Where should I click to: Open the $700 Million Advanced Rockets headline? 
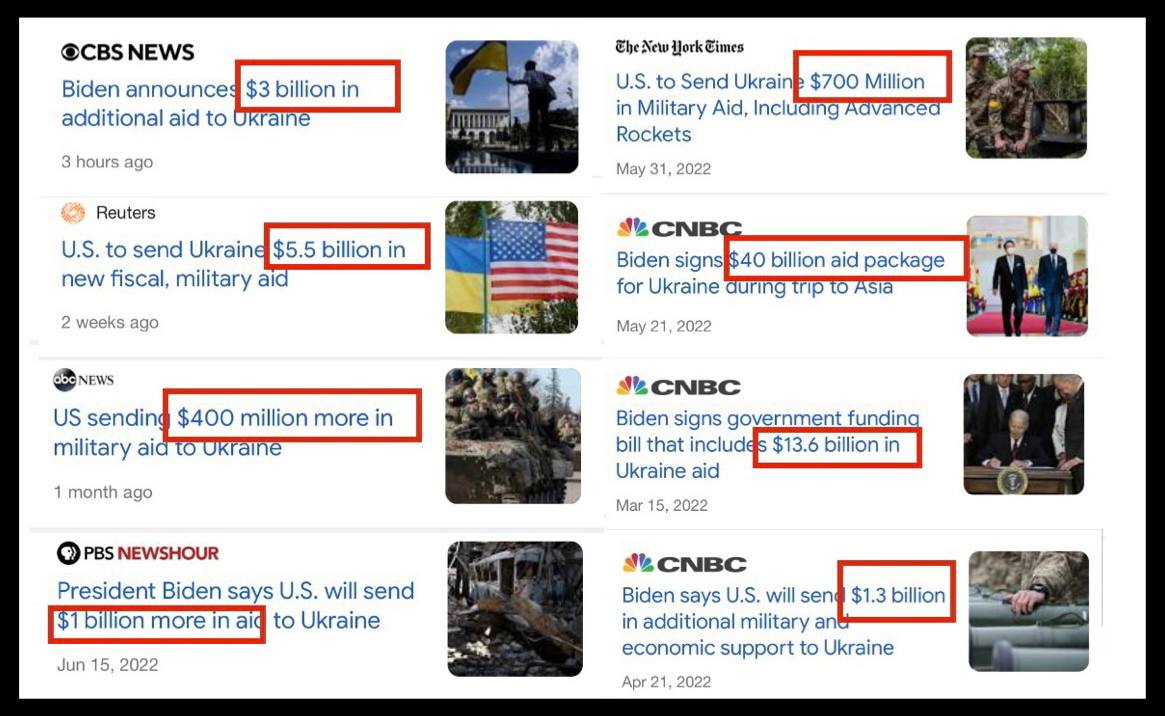click(x=778, y=108)
